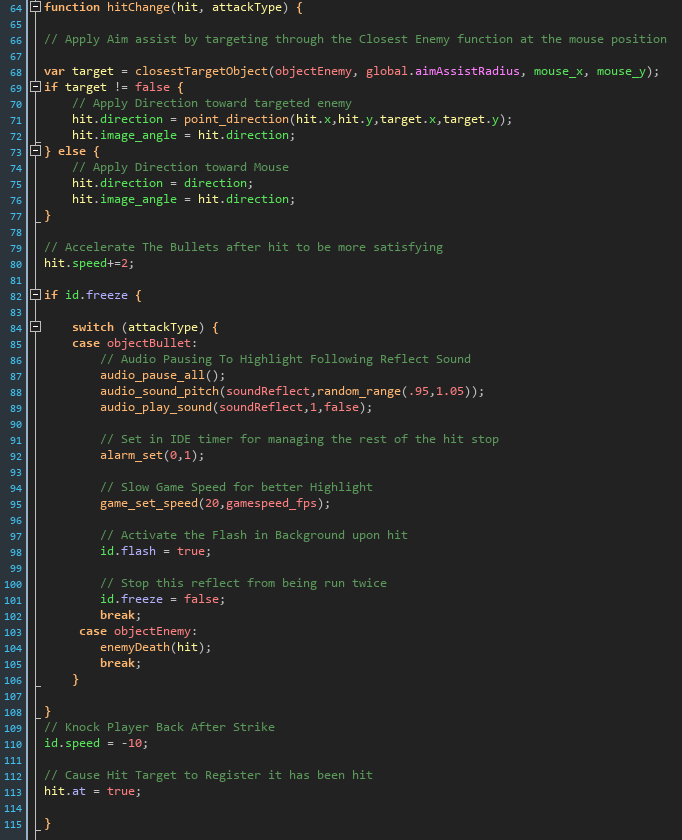The width and height of the screenshot is (682, 840).
Task: Click the comment 'Accelerate The Bullets after hit'
Action: [x=243, y=247]
